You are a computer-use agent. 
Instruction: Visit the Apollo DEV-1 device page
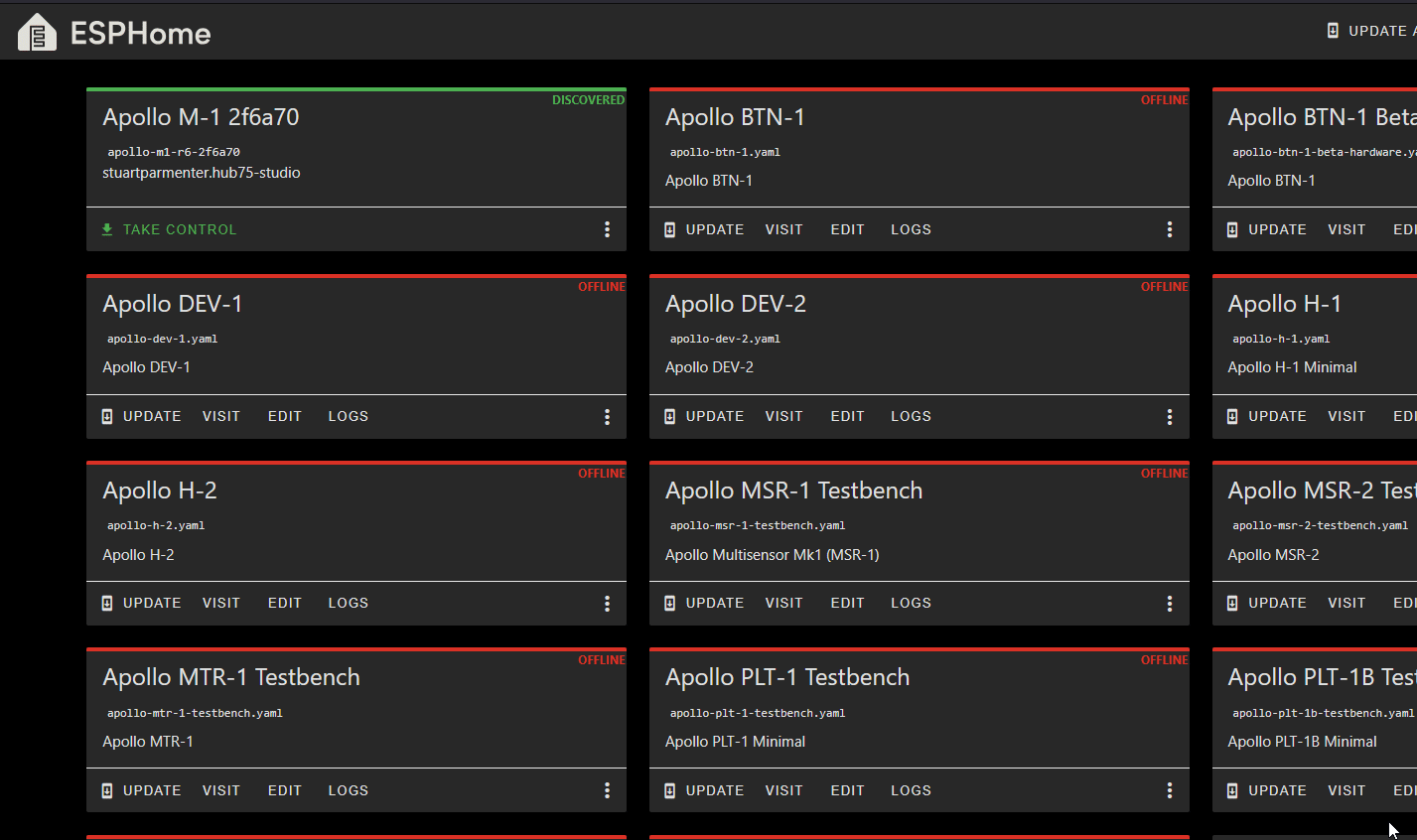[x=221, y=416]
